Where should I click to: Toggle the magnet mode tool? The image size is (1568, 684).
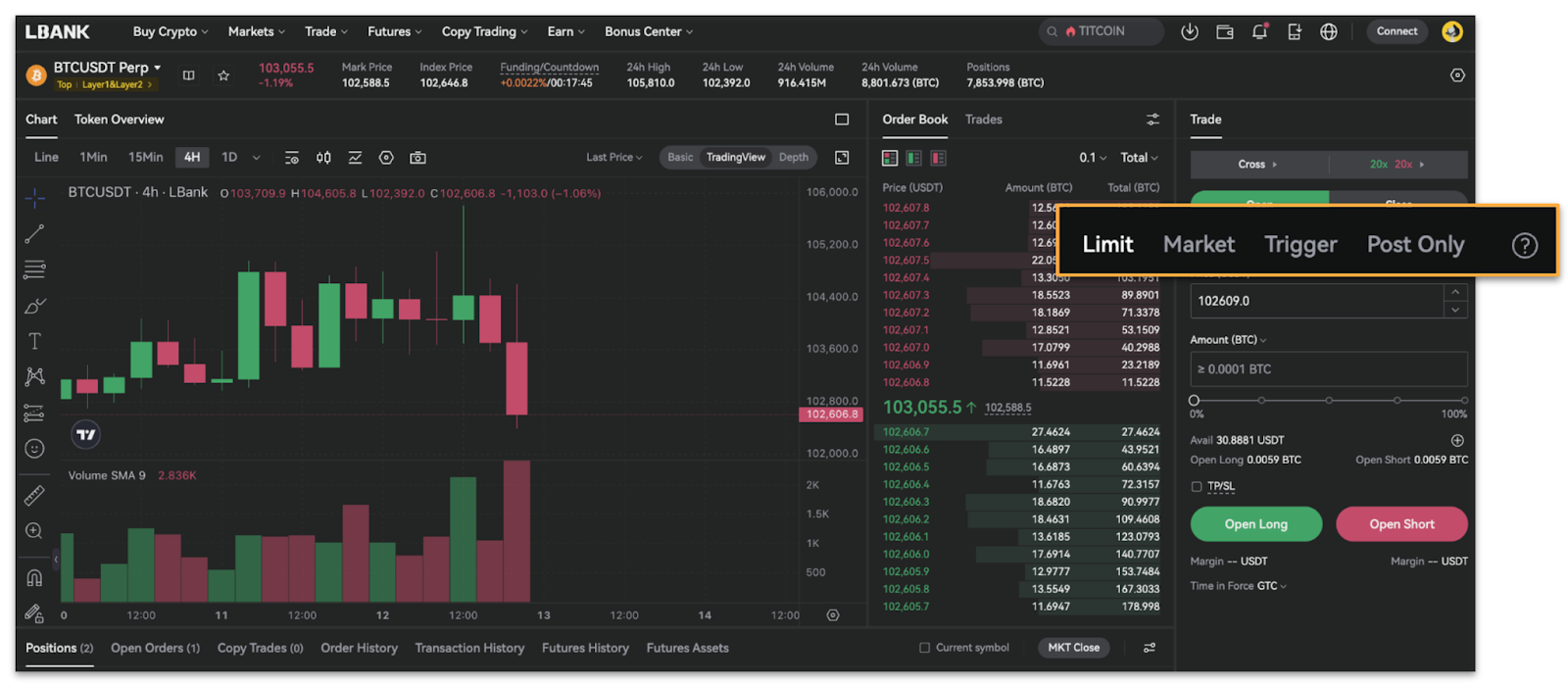coord(34,578)
